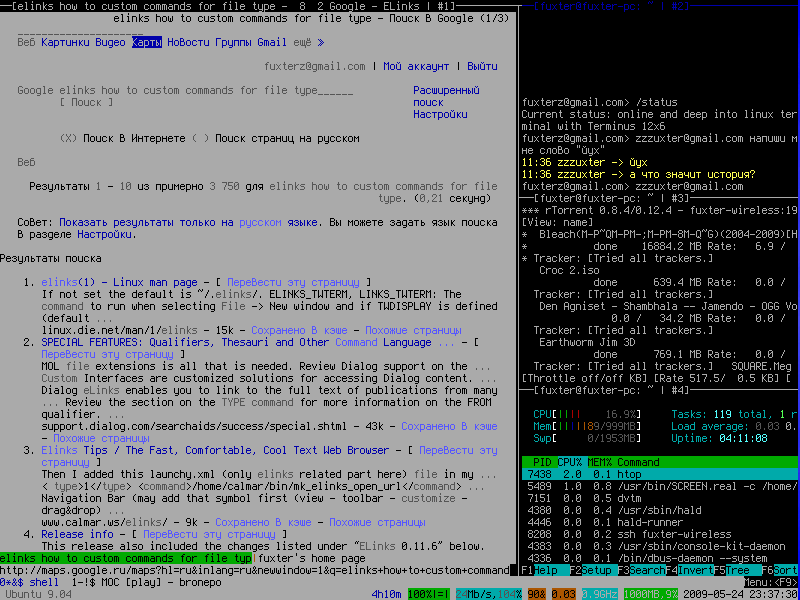Select the highlighted Карты link
Screen dimensions: 800x600
146,42
